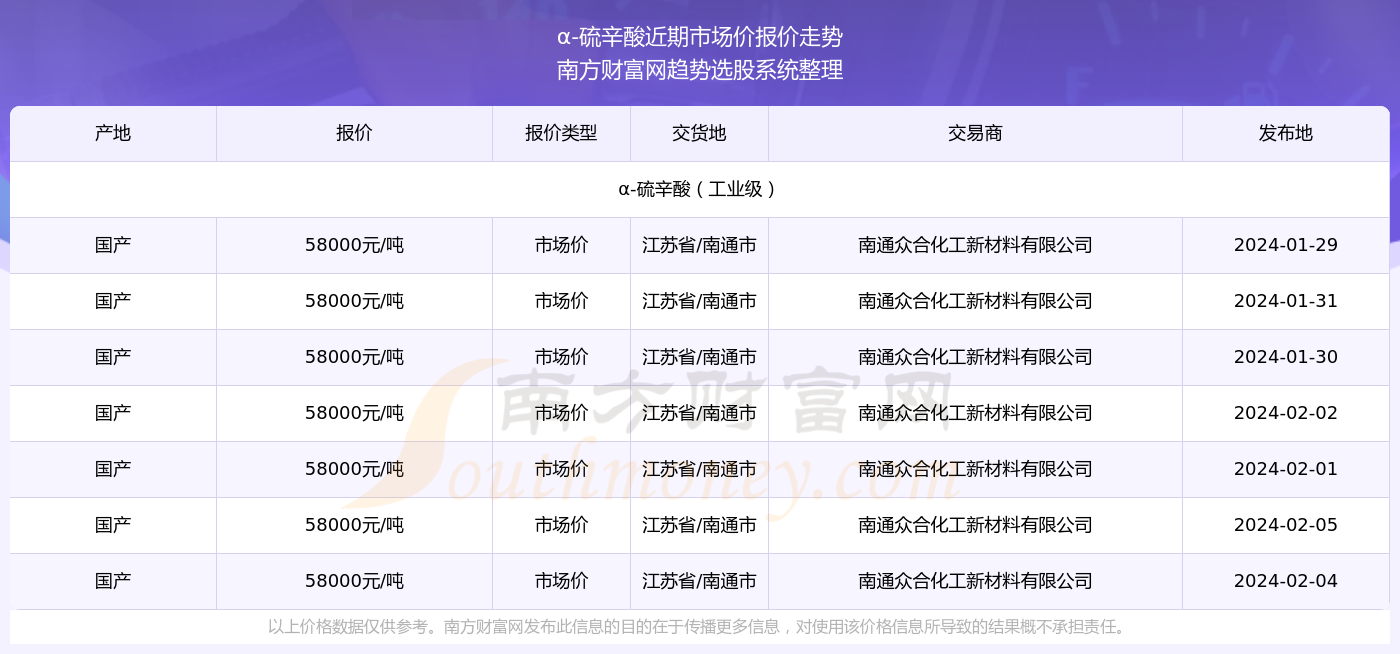
Task: Click 国产 in the 2024-02-02 row
Action: [x=113, y=413]
